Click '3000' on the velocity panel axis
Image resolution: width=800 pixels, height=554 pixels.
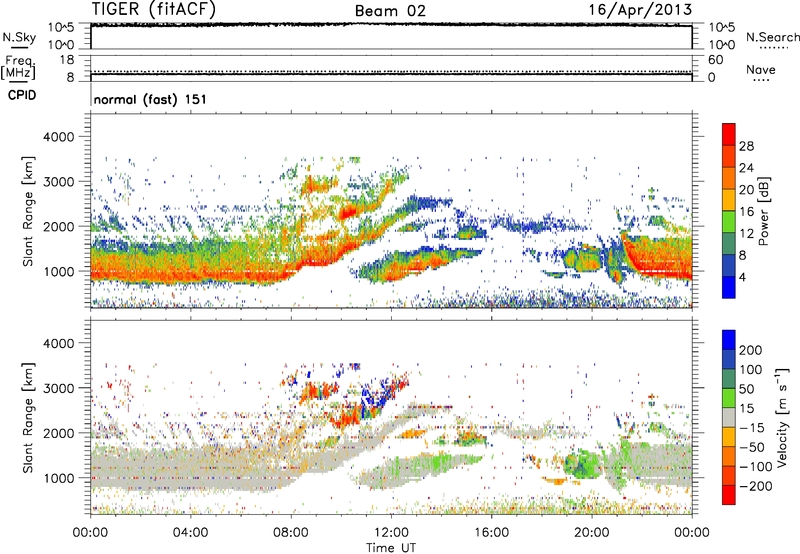click(59, 388)
